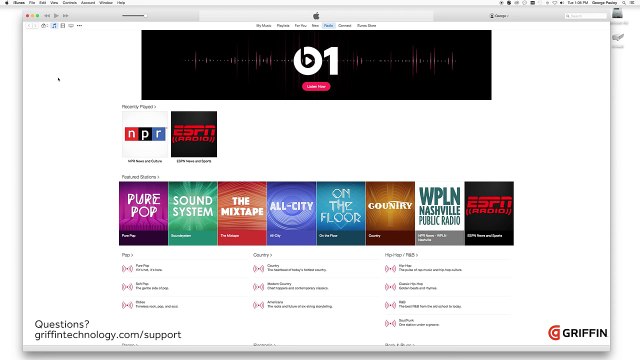The height and width of the screenshot is (360, 640).
Task: Open the View menu
Action: point(54,2)
